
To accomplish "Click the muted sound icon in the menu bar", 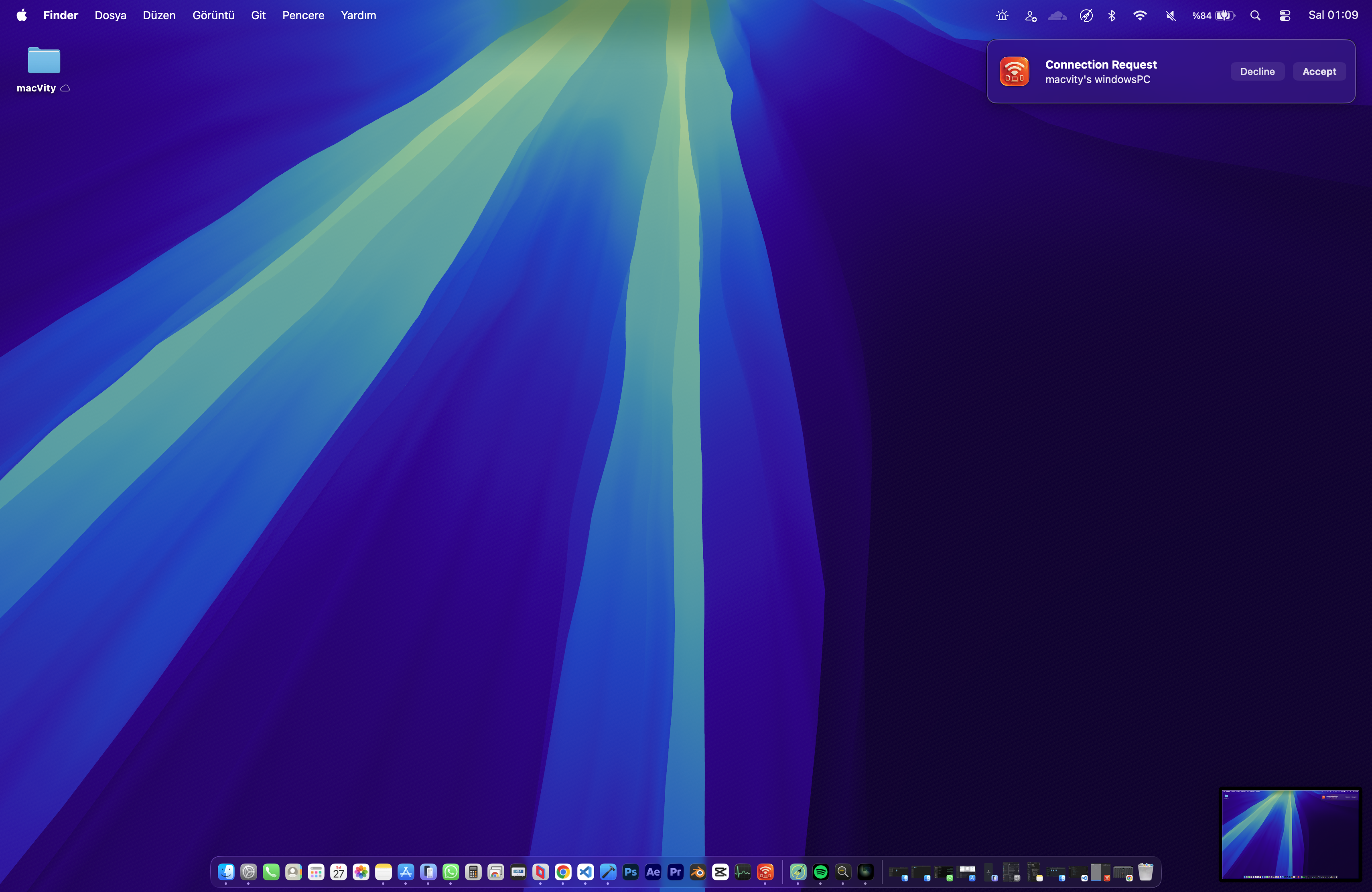I will (x=1170, y=16).
